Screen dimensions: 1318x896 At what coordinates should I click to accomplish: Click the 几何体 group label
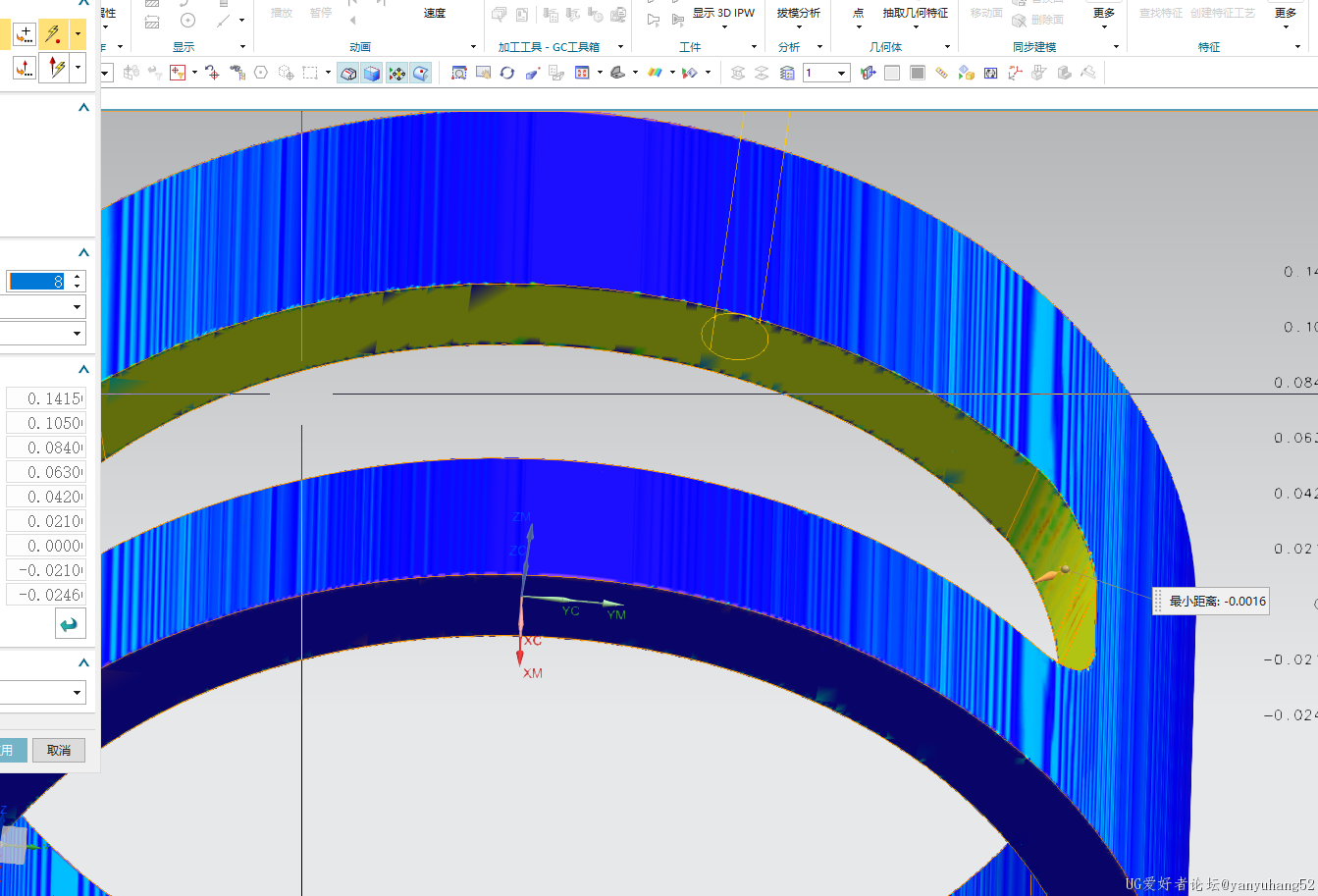pyautogui.click(x=885, y=47)
